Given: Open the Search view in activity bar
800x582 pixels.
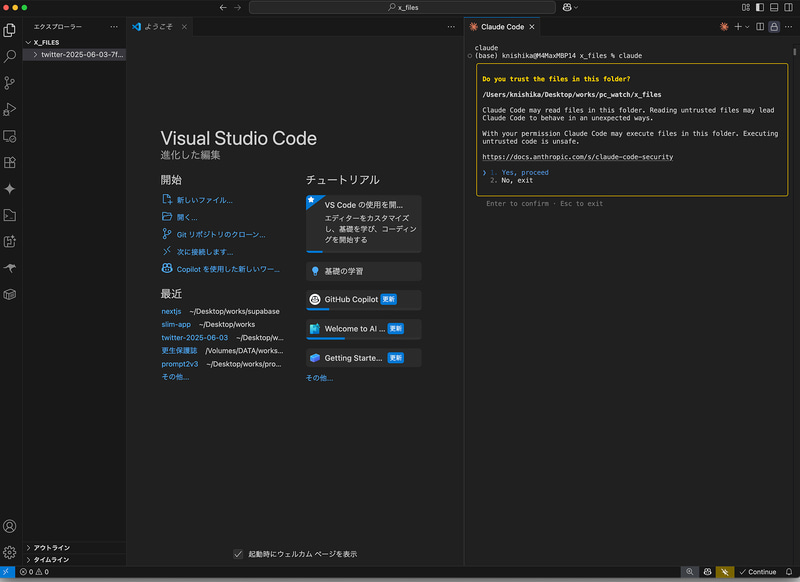Looking at the screenshot, I should point(10,57).
